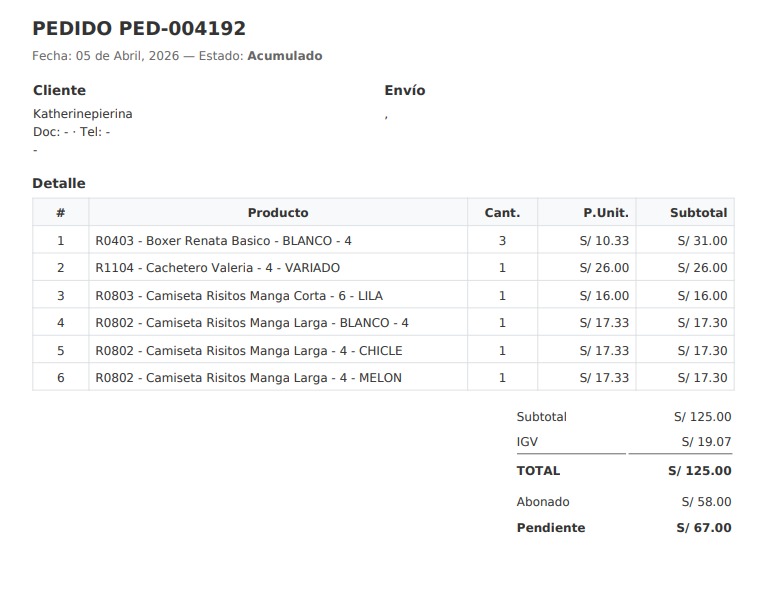Click the Detalle section heading
Screen dimensions: 778x597
tap(59, 183)
